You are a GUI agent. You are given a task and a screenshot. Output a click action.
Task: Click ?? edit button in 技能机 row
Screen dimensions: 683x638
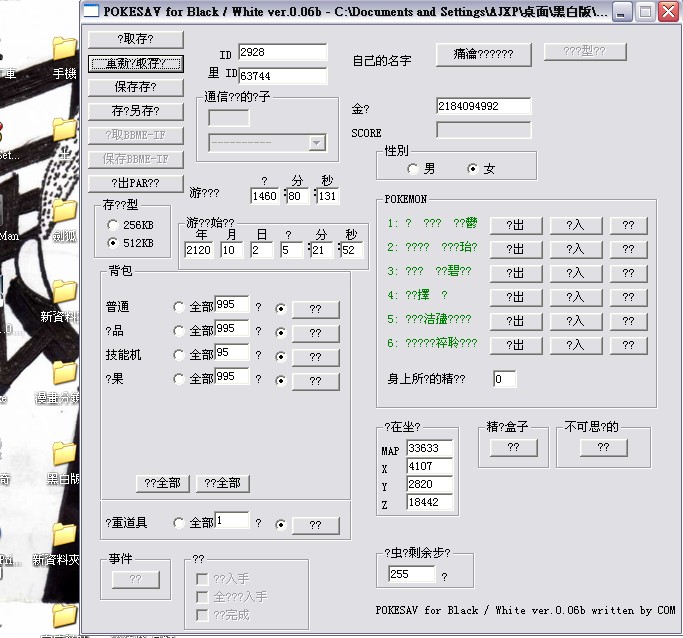315,357
